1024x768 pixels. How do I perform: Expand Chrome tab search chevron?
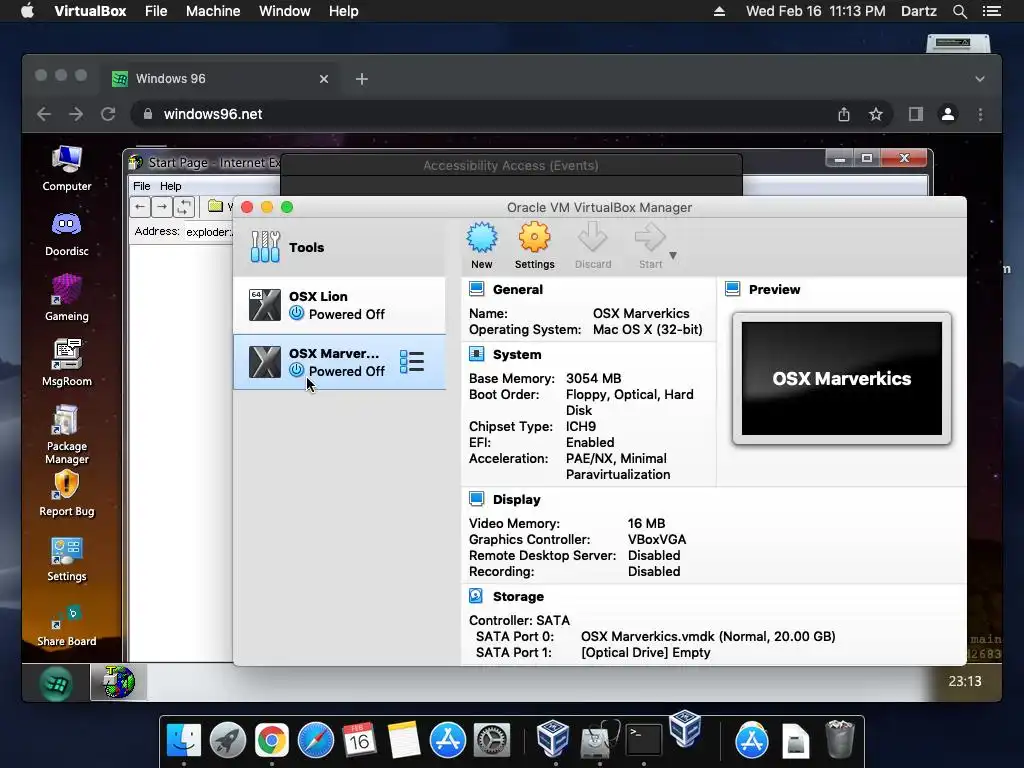coord(980,79)
